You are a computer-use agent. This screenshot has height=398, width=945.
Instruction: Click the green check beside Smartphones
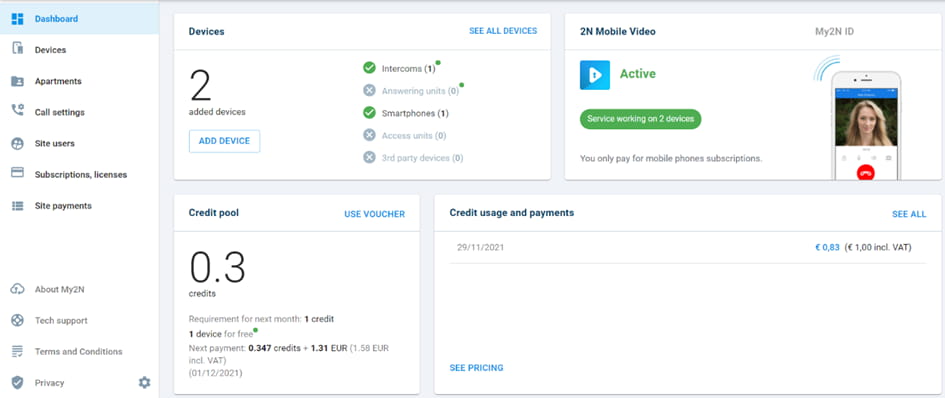coord(369,113)
